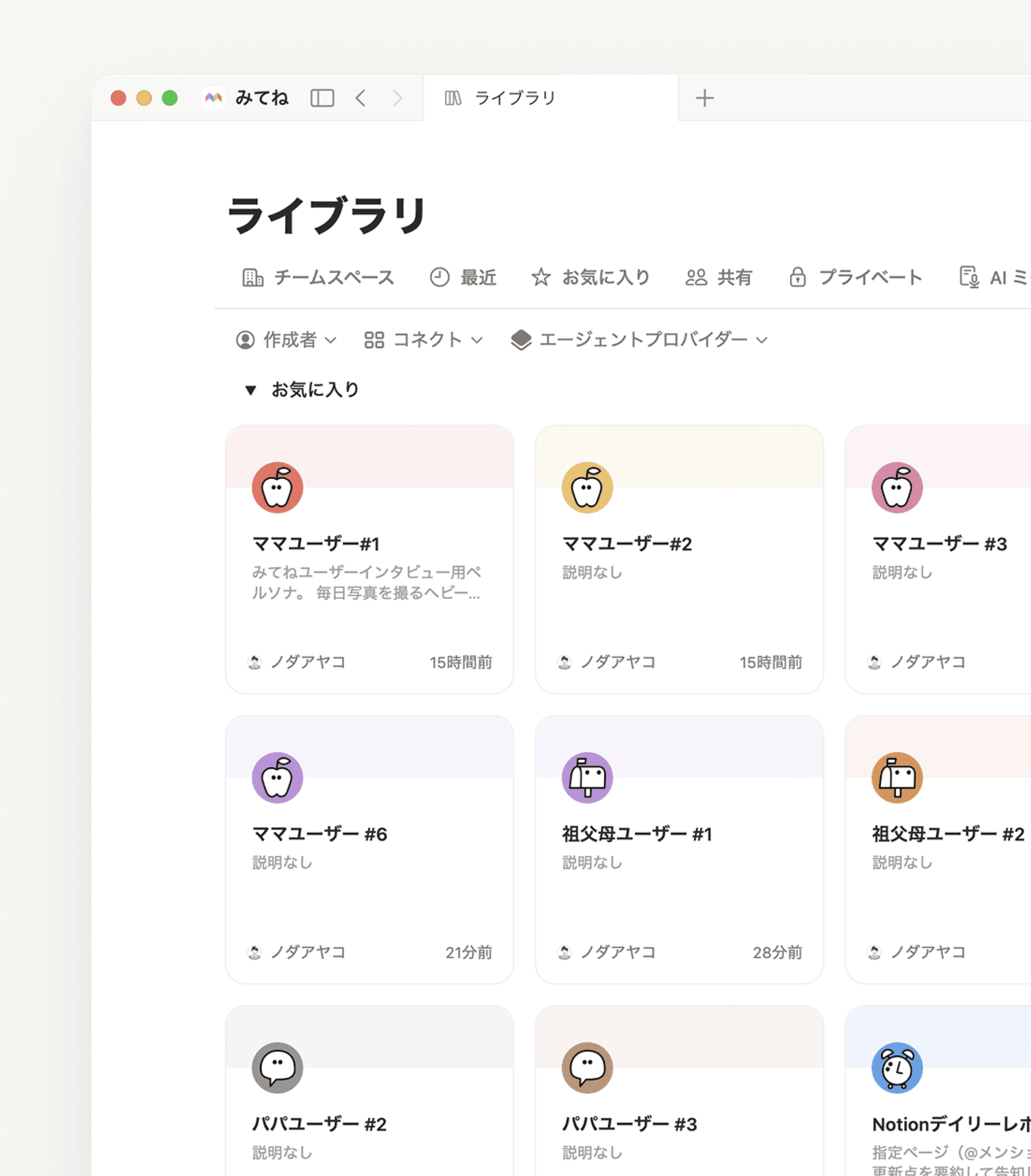Open the ママユーザー #3 card title

click(940, 544)
